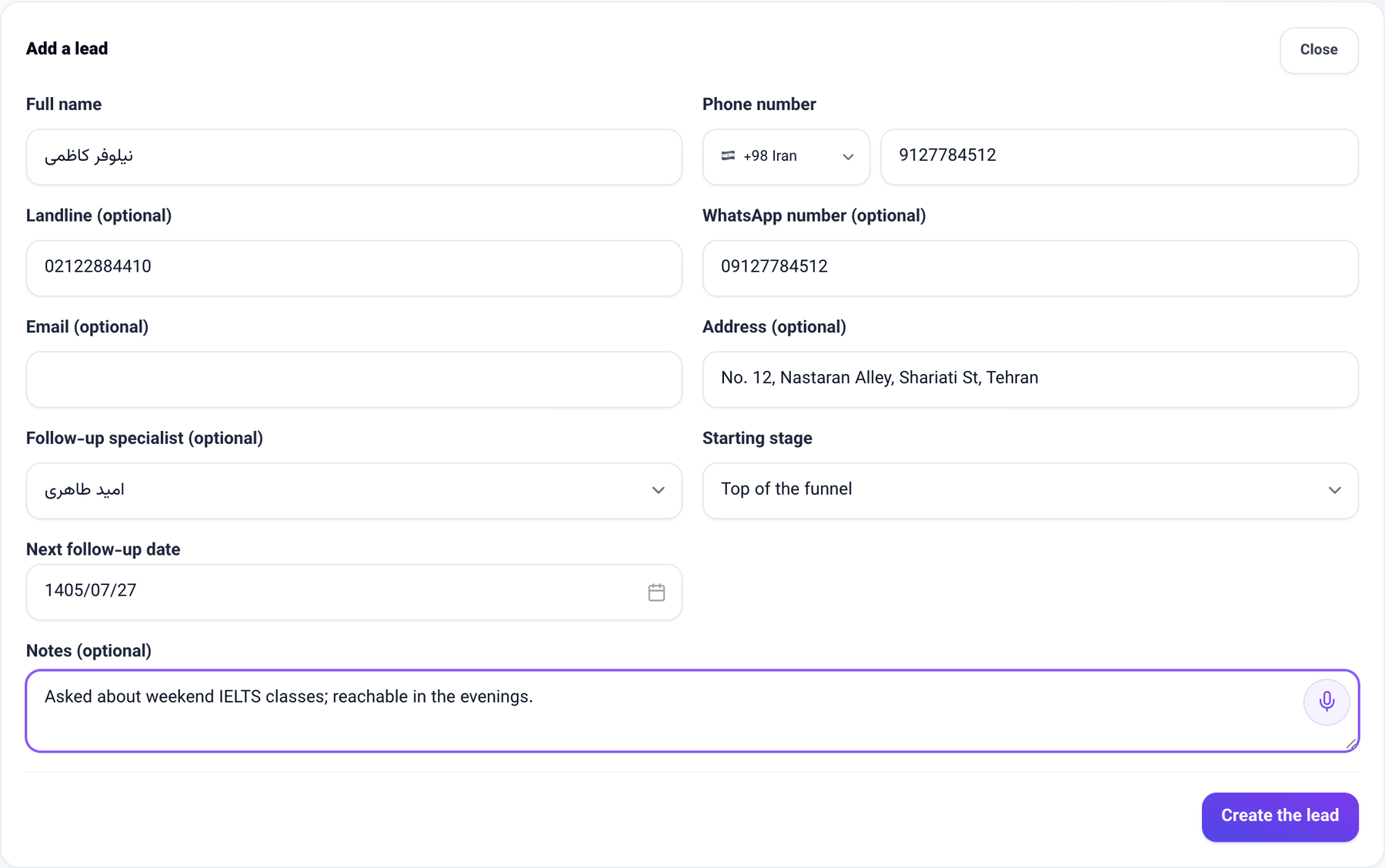Image resolution: width=1385 pixels, height=868 pixels.
Task: Click the Address input field
Action: pyautogui.click(x=1030, y=379)
